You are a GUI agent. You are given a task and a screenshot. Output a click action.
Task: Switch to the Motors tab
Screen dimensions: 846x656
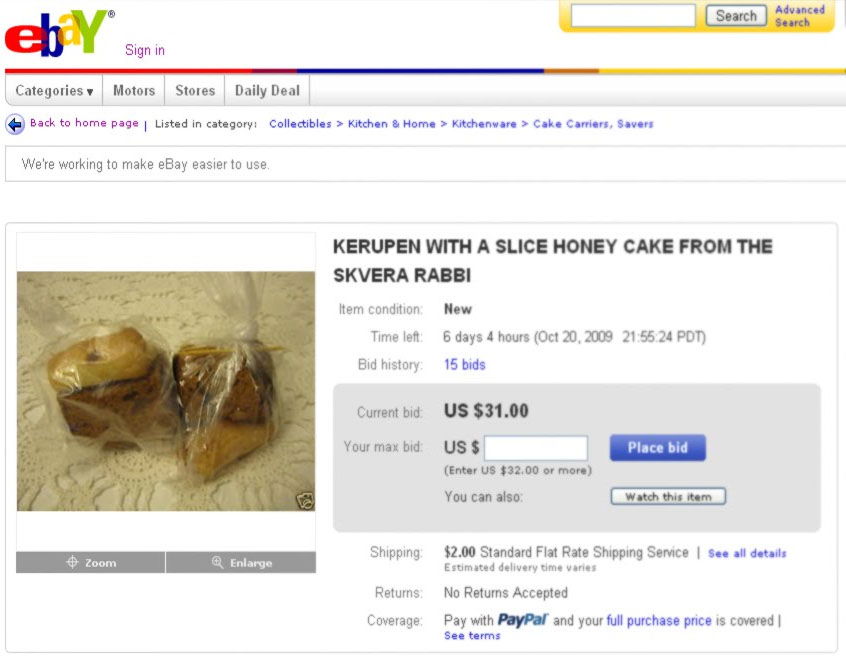(x=133, y=90)
